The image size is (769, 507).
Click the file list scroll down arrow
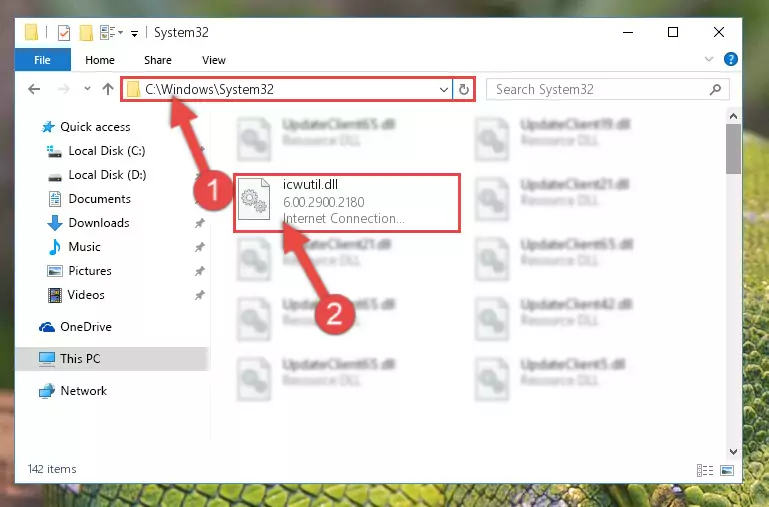click(x=733, y=452)
